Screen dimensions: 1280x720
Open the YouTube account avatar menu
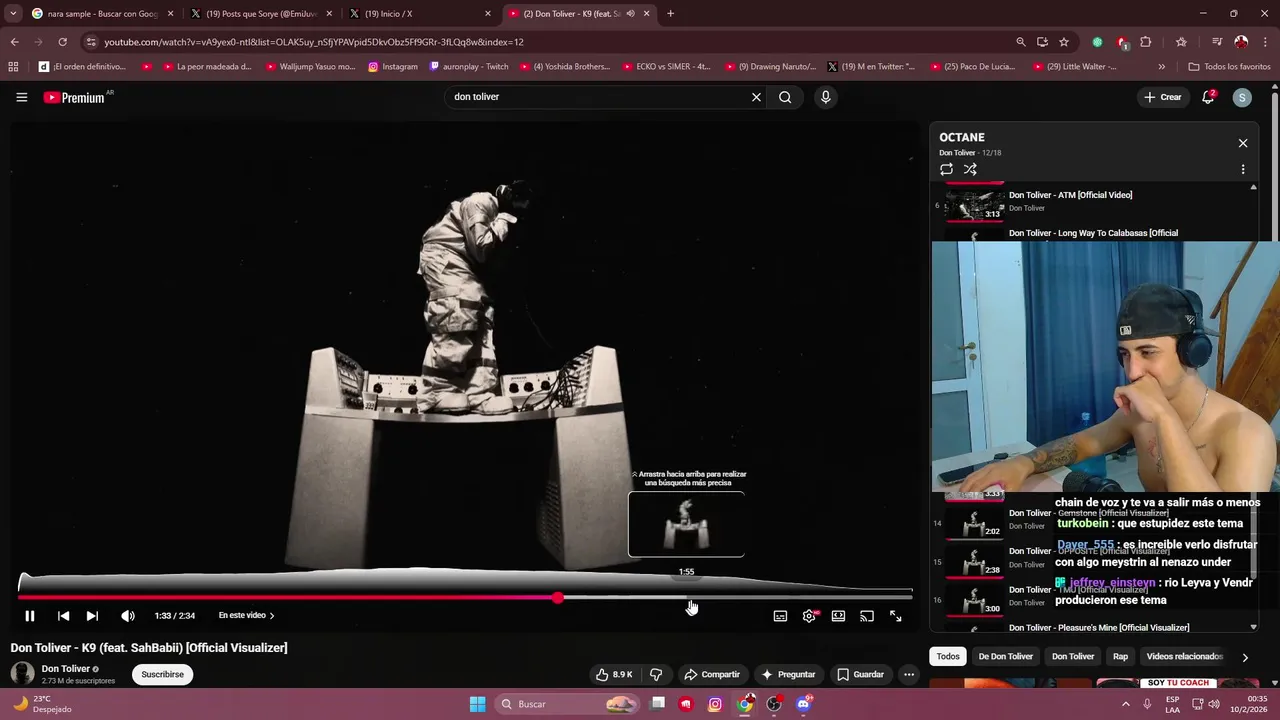[x=1242, y=97]
